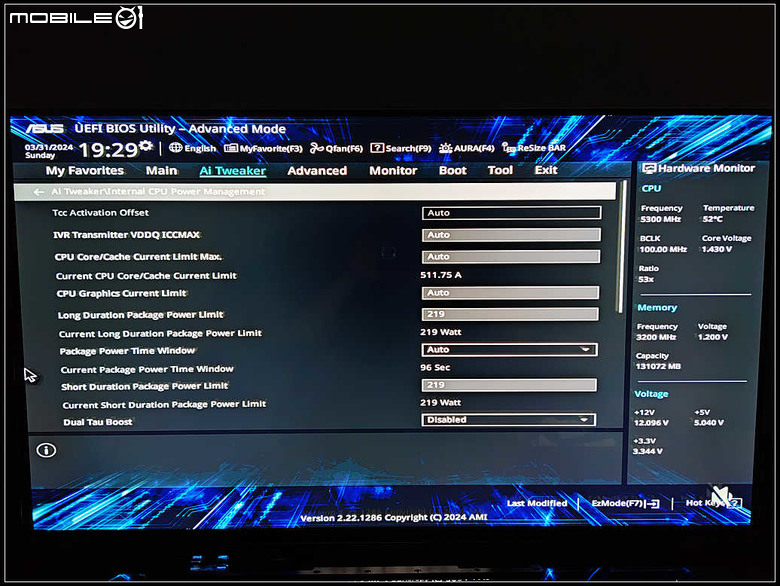
Task: Select the Exit tab
Action: [x=546, y=170]
